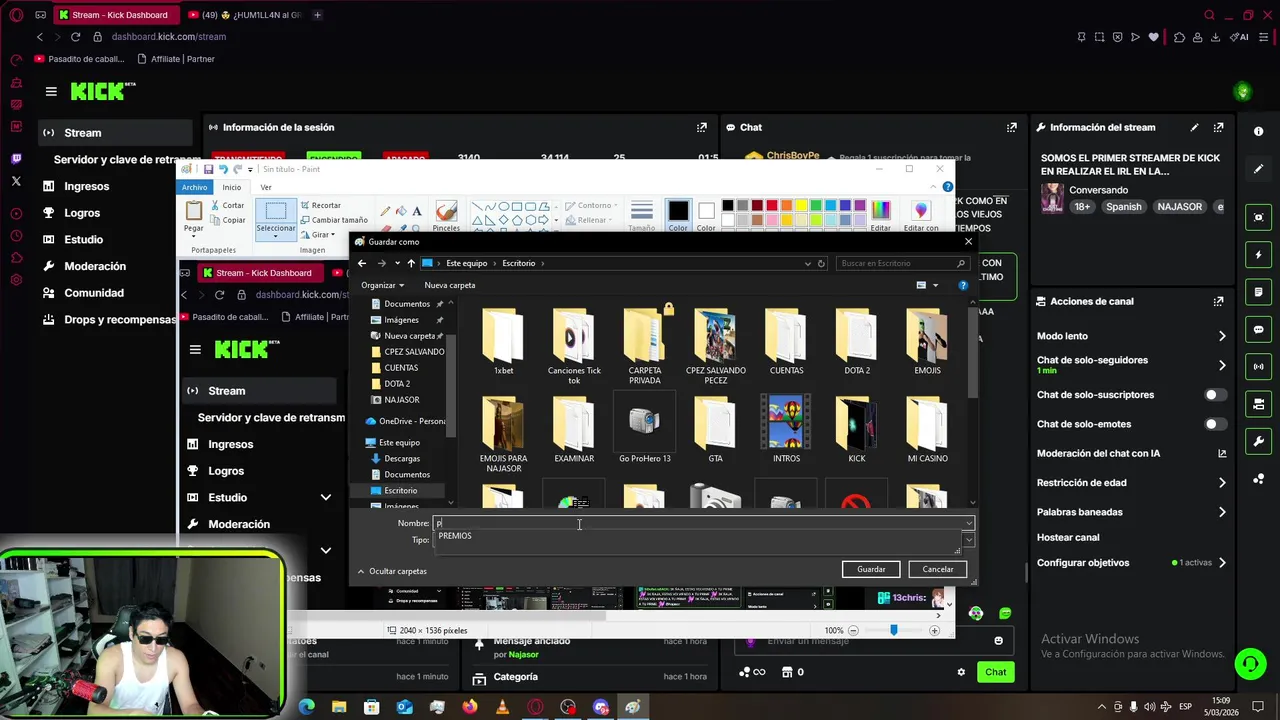Image resolution: width=1280 pixels, height=720 pixels.
Task: Open the Girar dropdown in Paint
Action: click(x=318, y=234)
